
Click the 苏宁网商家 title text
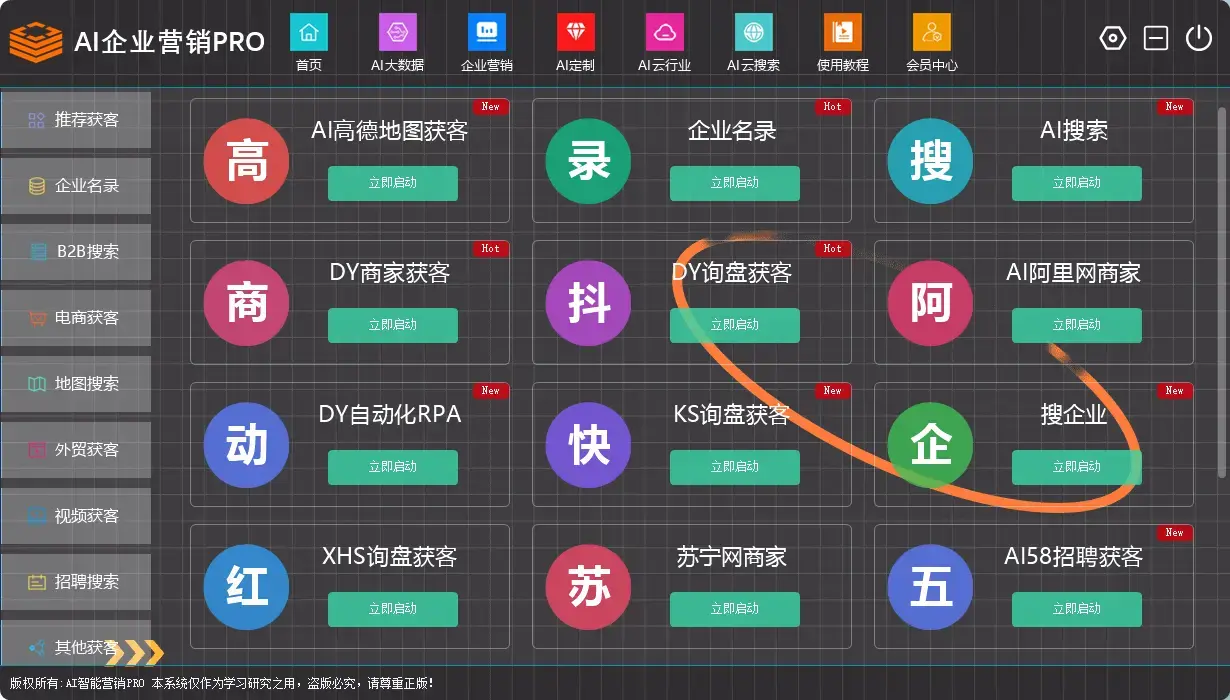tap(732, 557)
